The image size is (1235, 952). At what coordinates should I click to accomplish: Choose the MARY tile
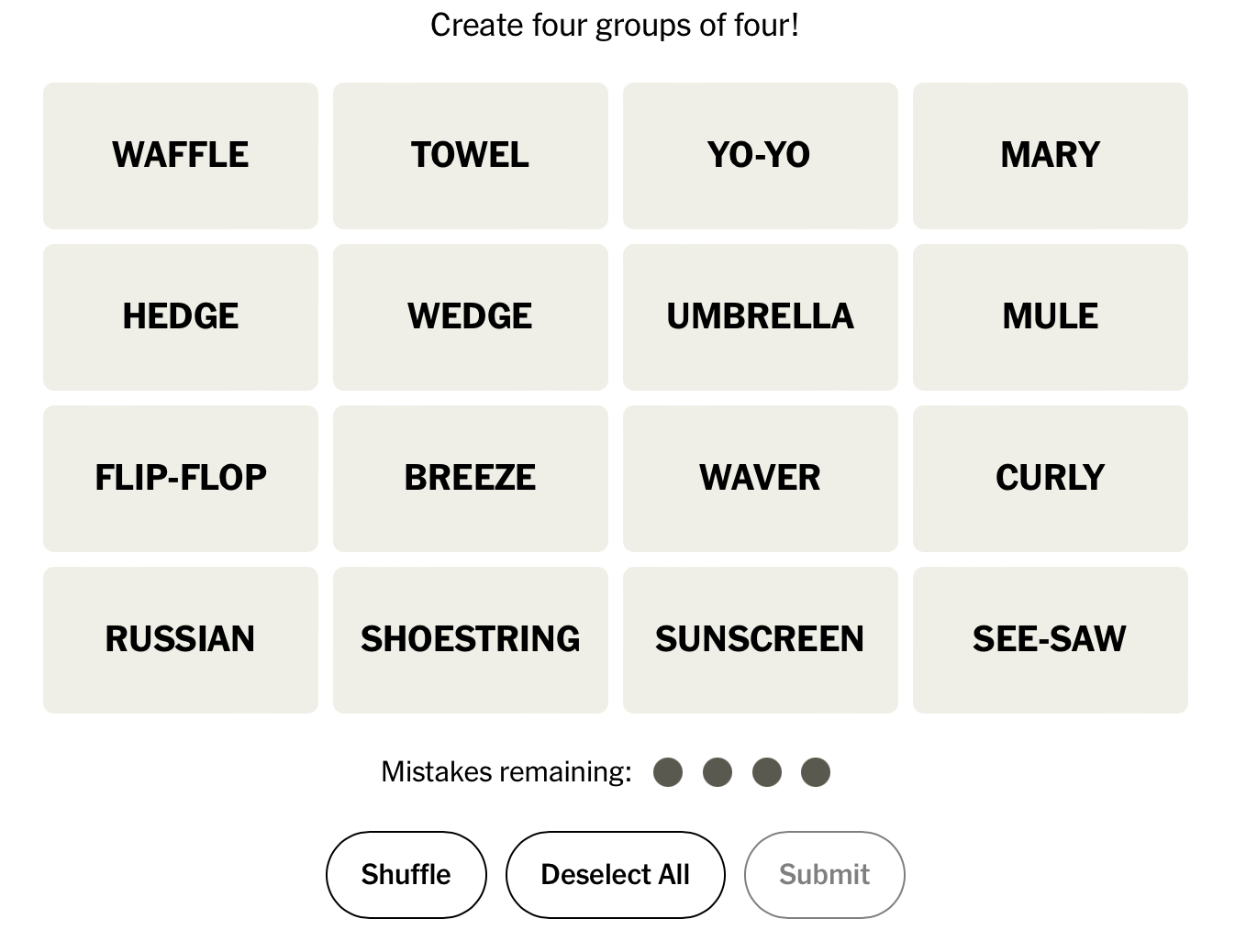tap(1050, 156)
